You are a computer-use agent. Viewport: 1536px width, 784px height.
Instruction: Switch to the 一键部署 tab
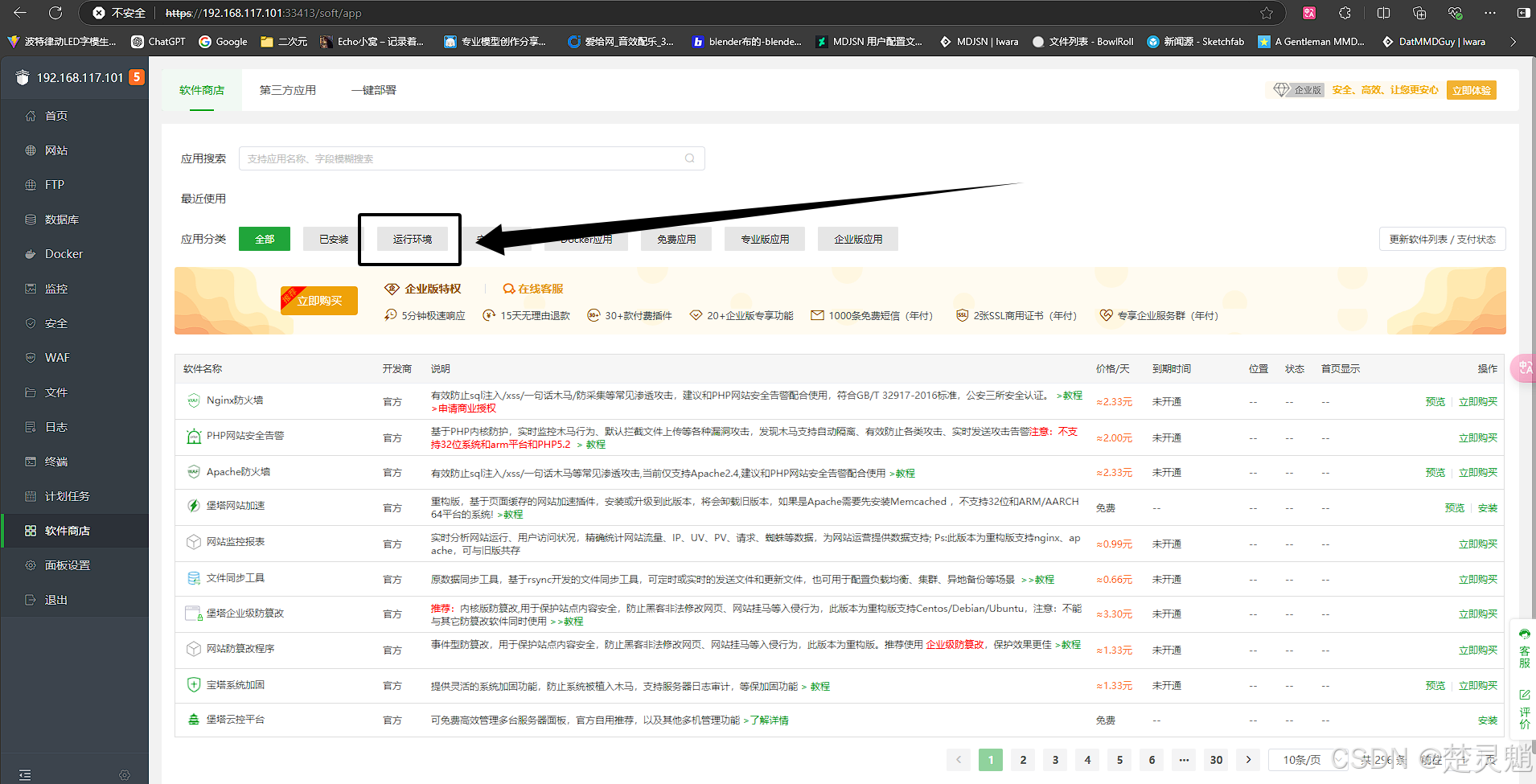click(374, 90)
